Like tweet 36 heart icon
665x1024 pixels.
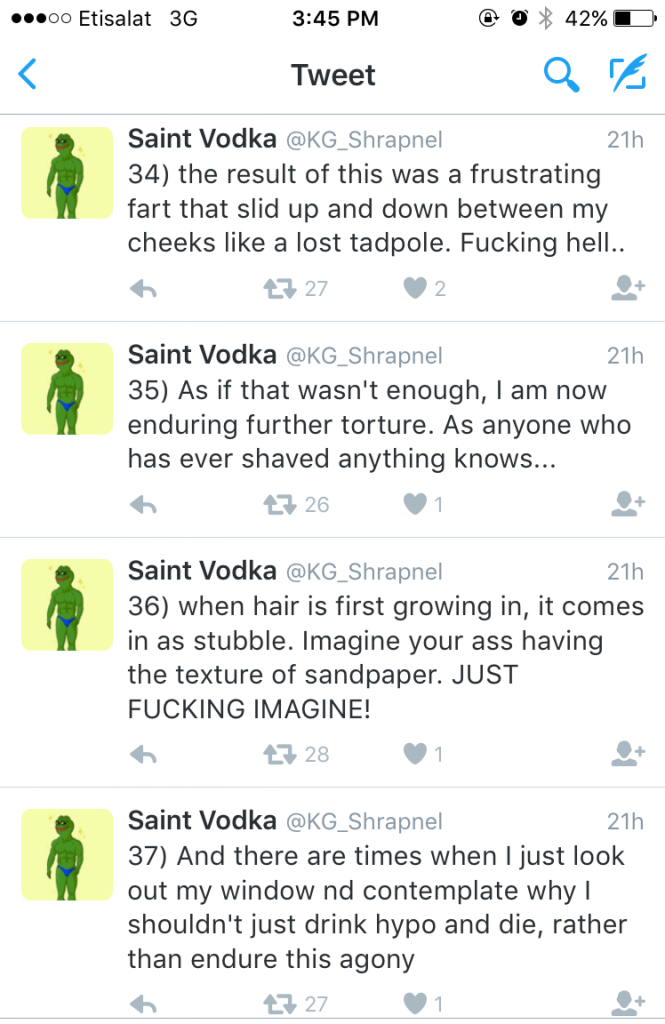pyautogui.click(x=414, y=754)
